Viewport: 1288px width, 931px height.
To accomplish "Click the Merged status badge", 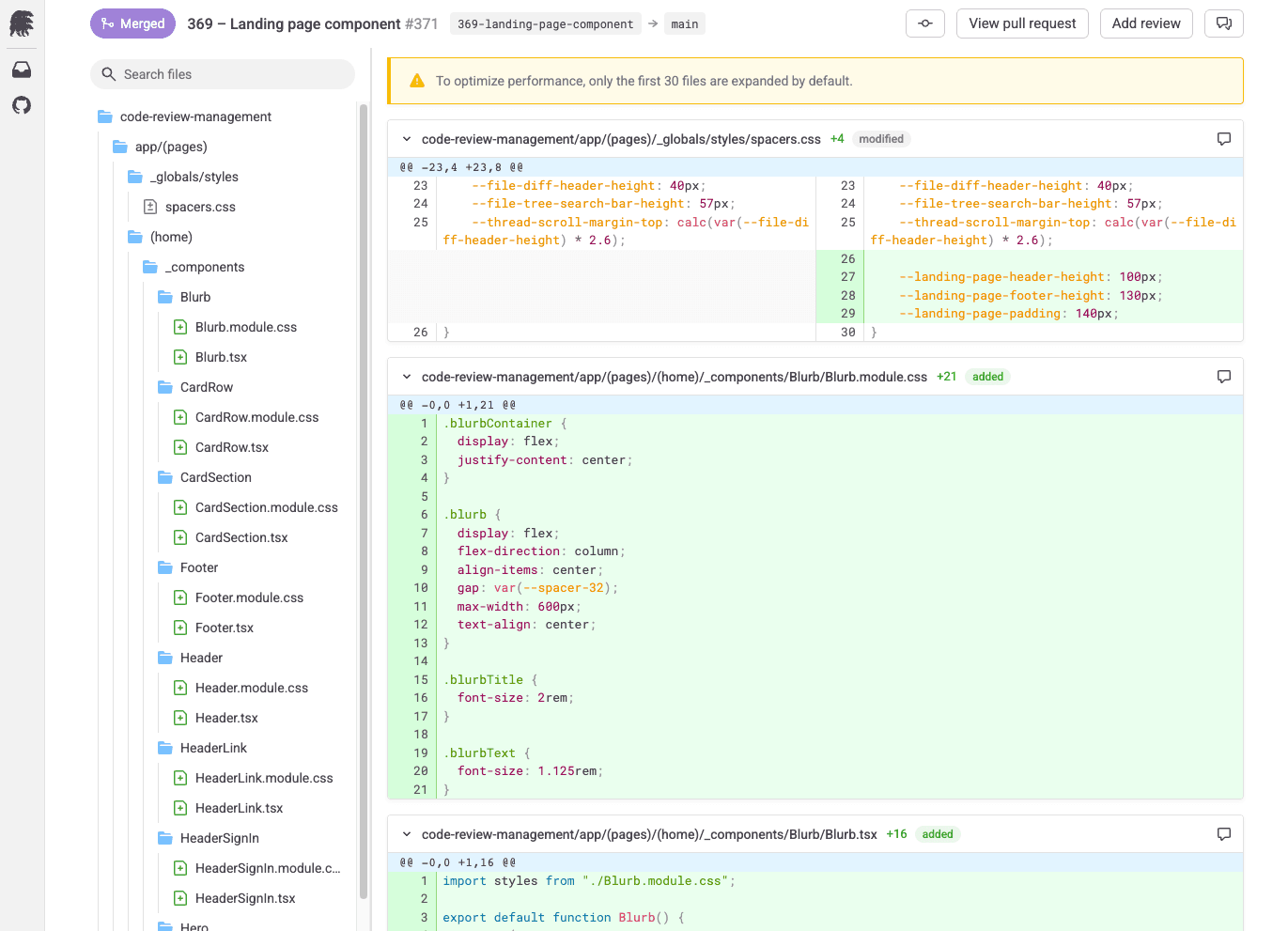I will click(132, 23).
